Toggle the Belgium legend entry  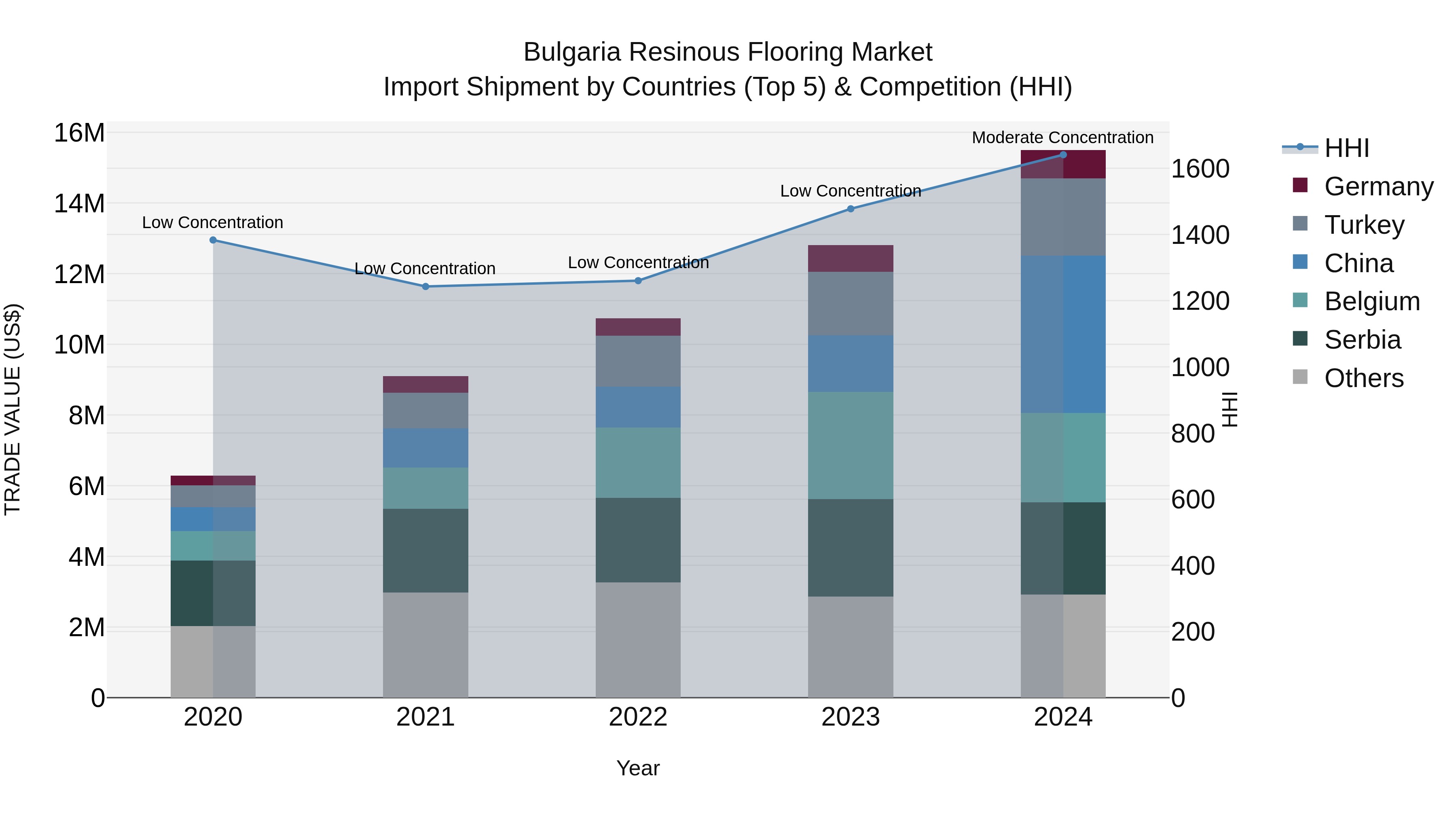1356,301
